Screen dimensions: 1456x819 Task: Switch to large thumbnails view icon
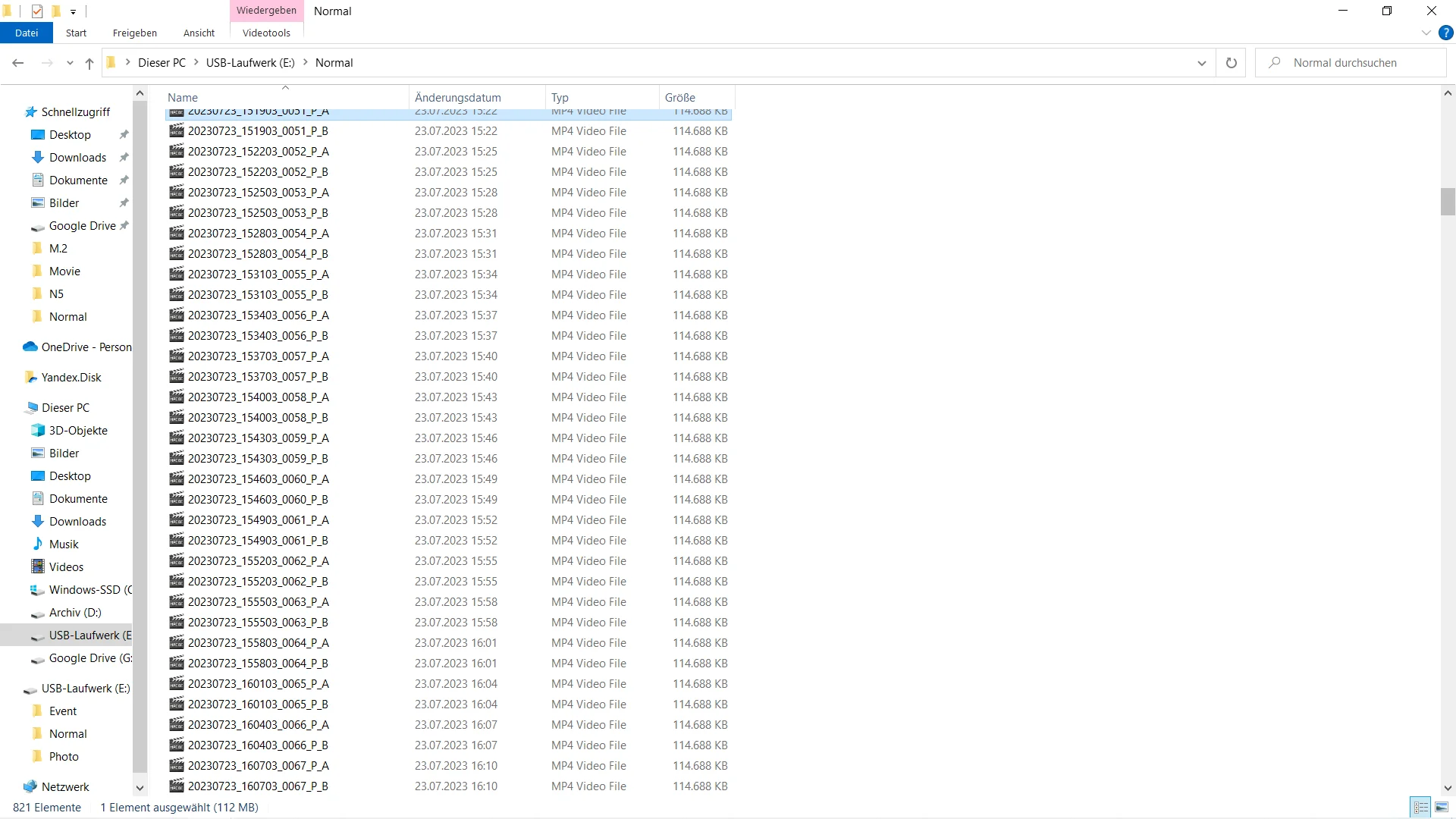coord(1442,807)
